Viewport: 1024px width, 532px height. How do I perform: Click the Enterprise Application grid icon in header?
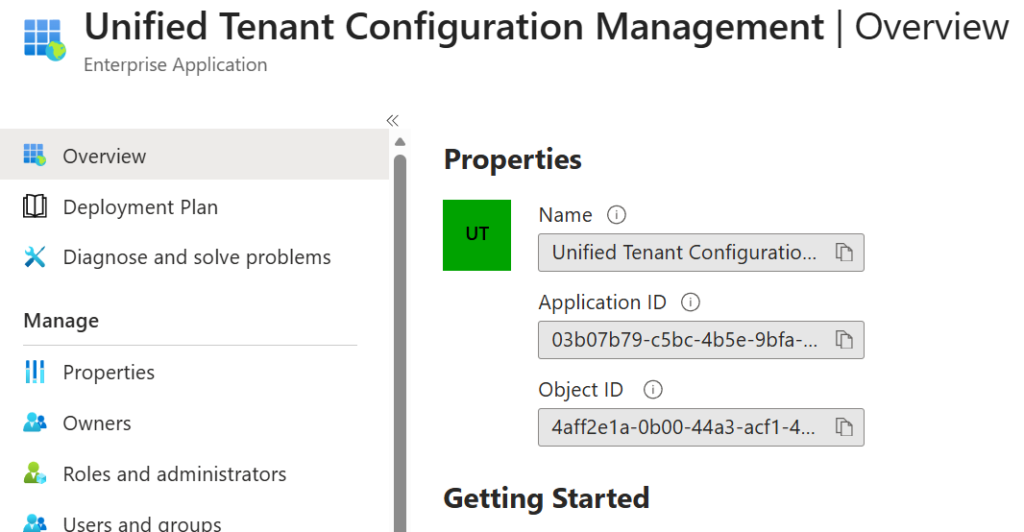click(x=42, y=37)
